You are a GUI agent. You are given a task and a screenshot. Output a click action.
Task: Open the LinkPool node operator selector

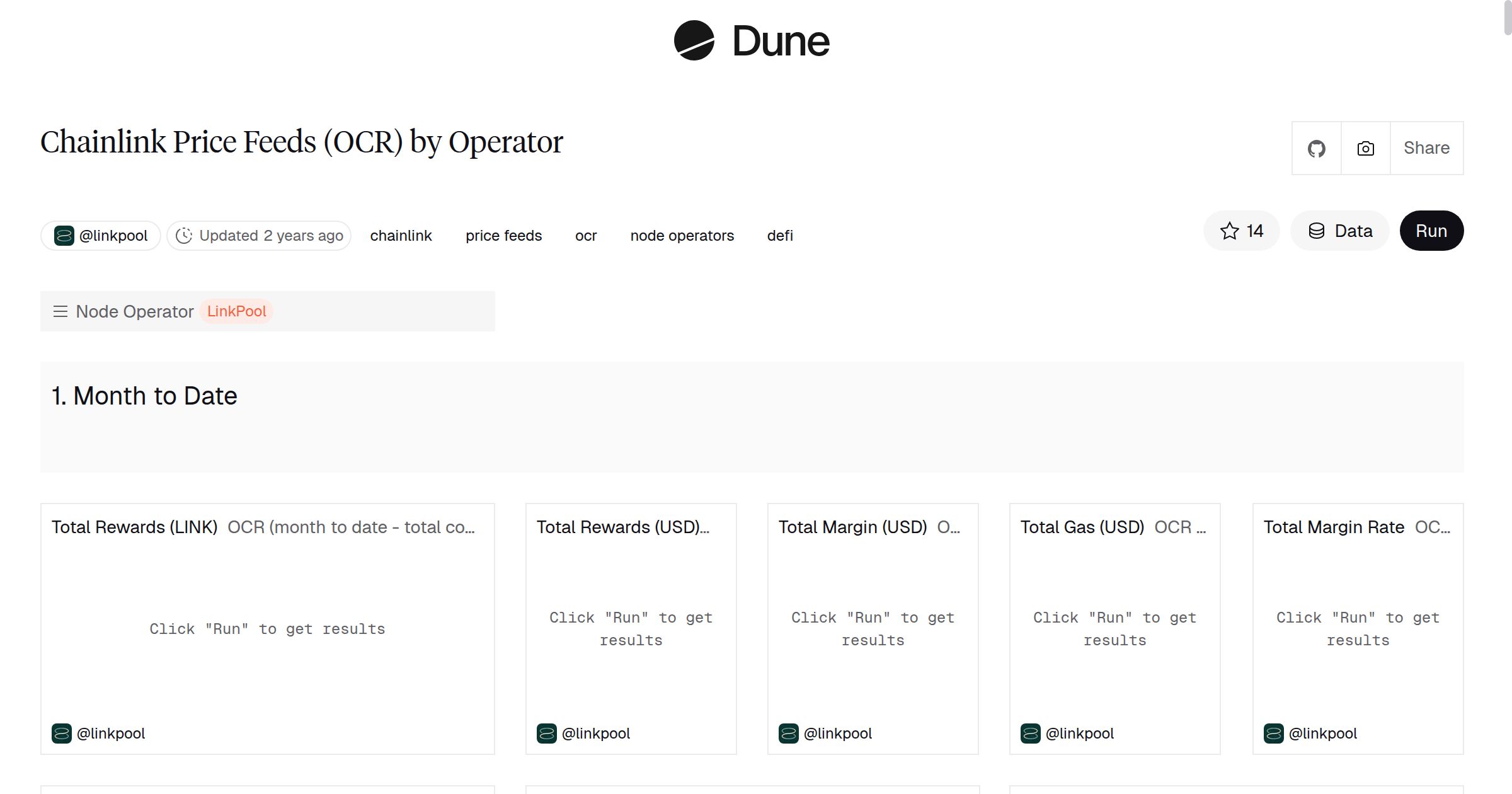[236, 311]
